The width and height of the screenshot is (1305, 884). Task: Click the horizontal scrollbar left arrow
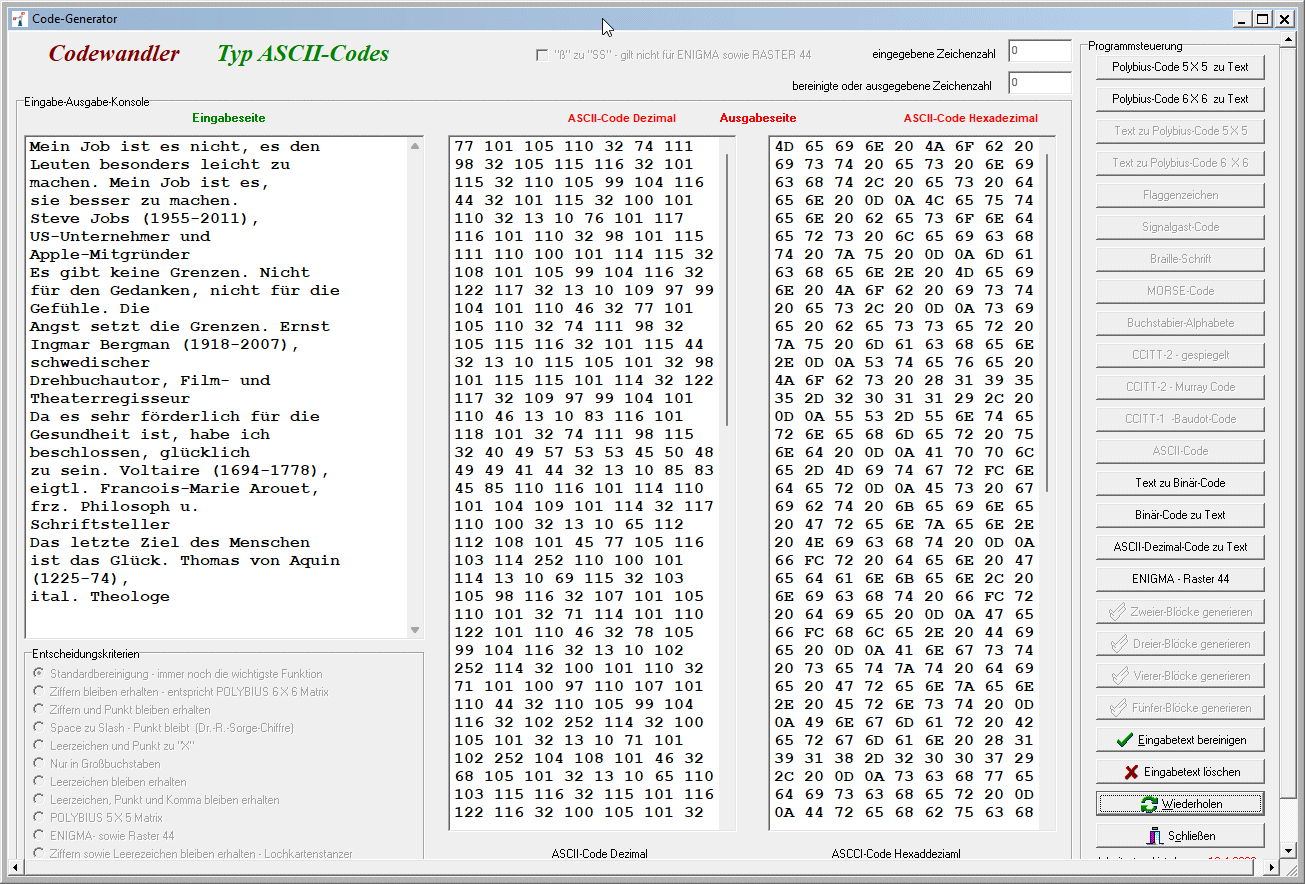click(x=16, y=867)
